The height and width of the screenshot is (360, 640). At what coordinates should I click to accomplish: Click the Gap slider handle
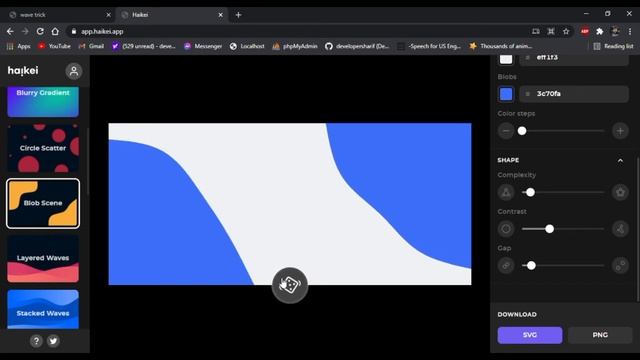click(x=531, y=266)
